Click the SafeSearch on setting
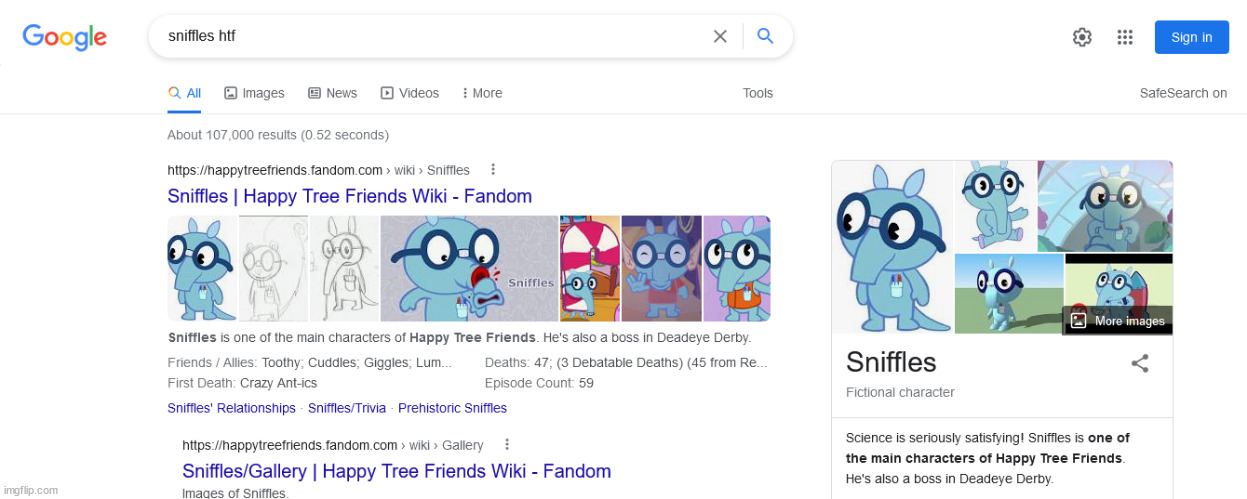Screen dimensions: 1247x499 click(x=1183, y=93)
